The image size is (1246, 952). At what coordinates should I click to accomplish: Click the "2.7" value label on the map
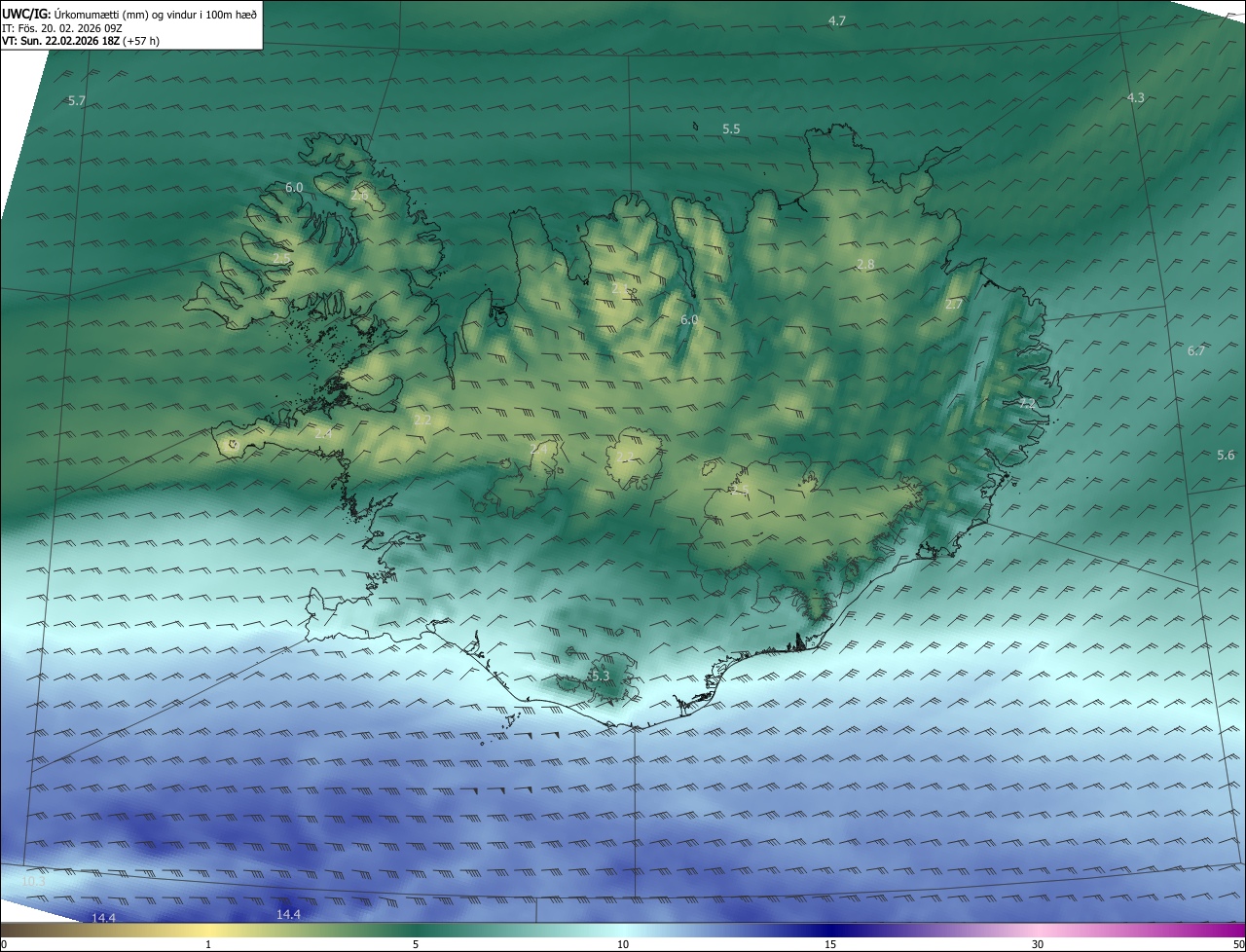pyautogui.click(x=954, y=305)
